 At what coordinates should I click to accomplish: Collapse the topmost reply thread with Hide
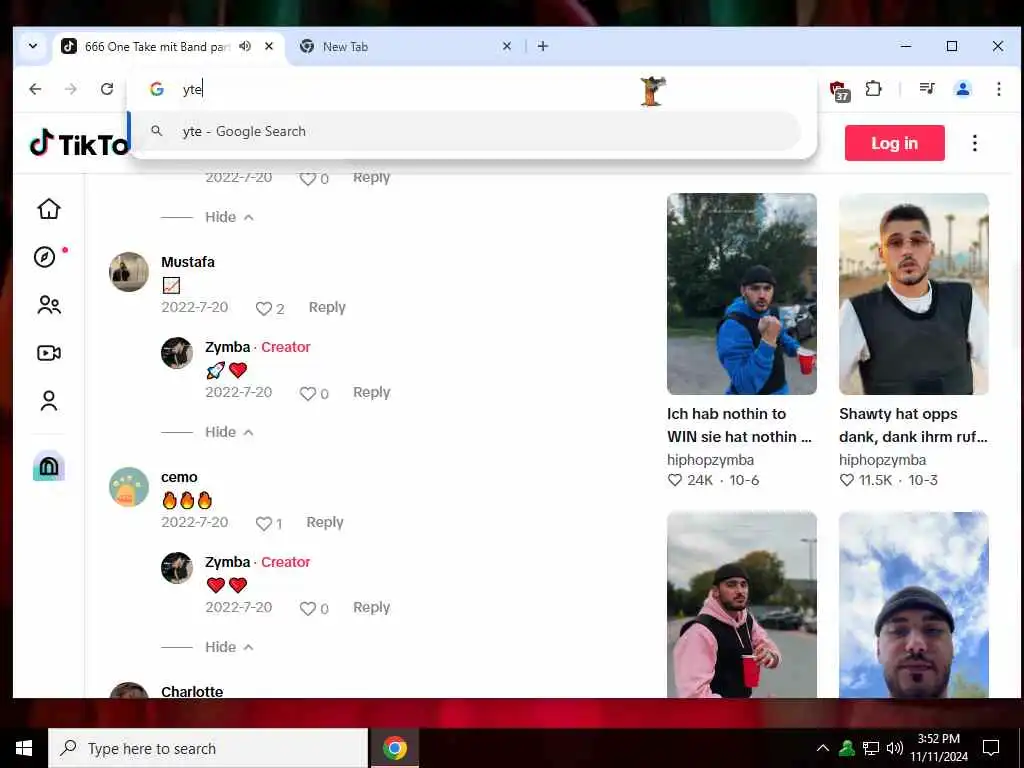tap(229, 217)
